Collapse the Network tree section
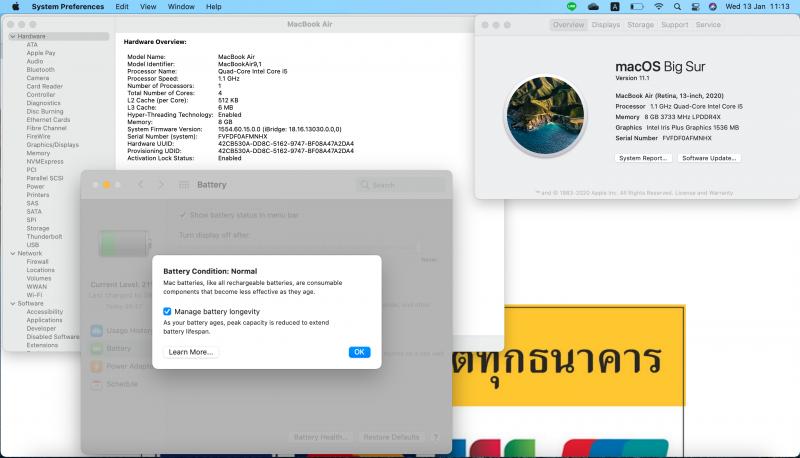 [13, 253]
